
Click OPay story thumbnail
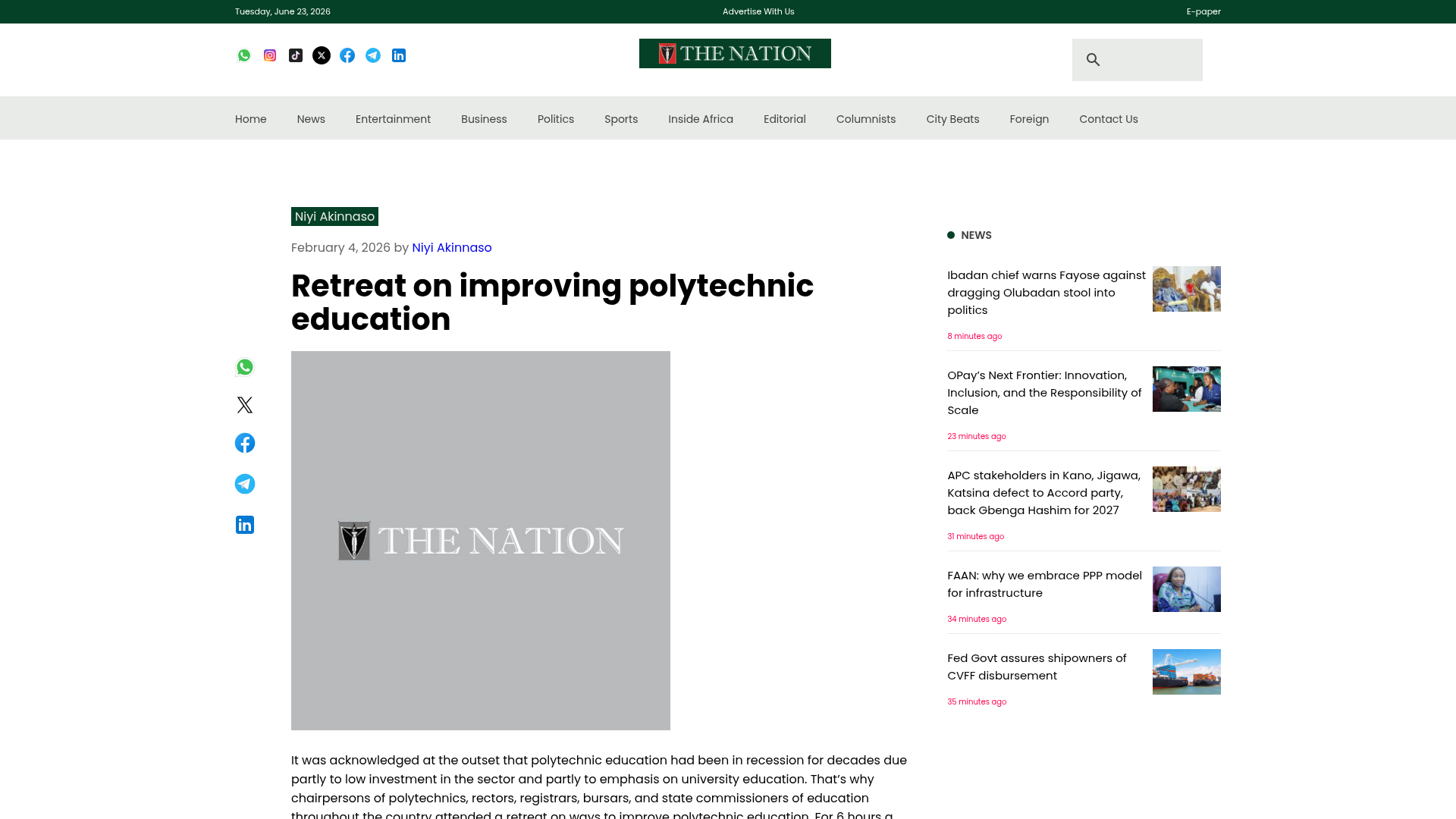pyautogui.click(x=1187, y=389)
